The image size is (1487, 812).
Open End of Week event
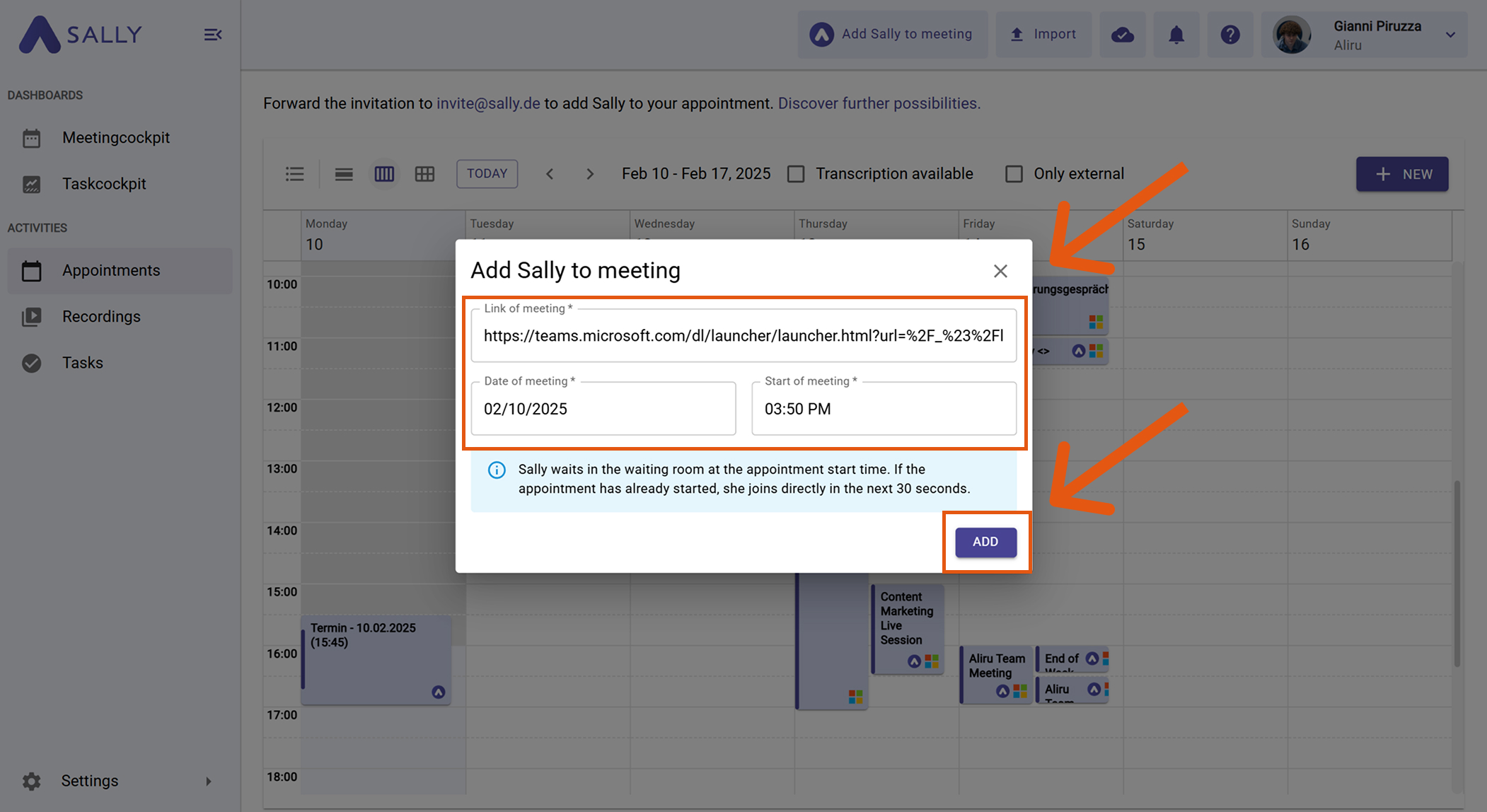coord(1072,659)
